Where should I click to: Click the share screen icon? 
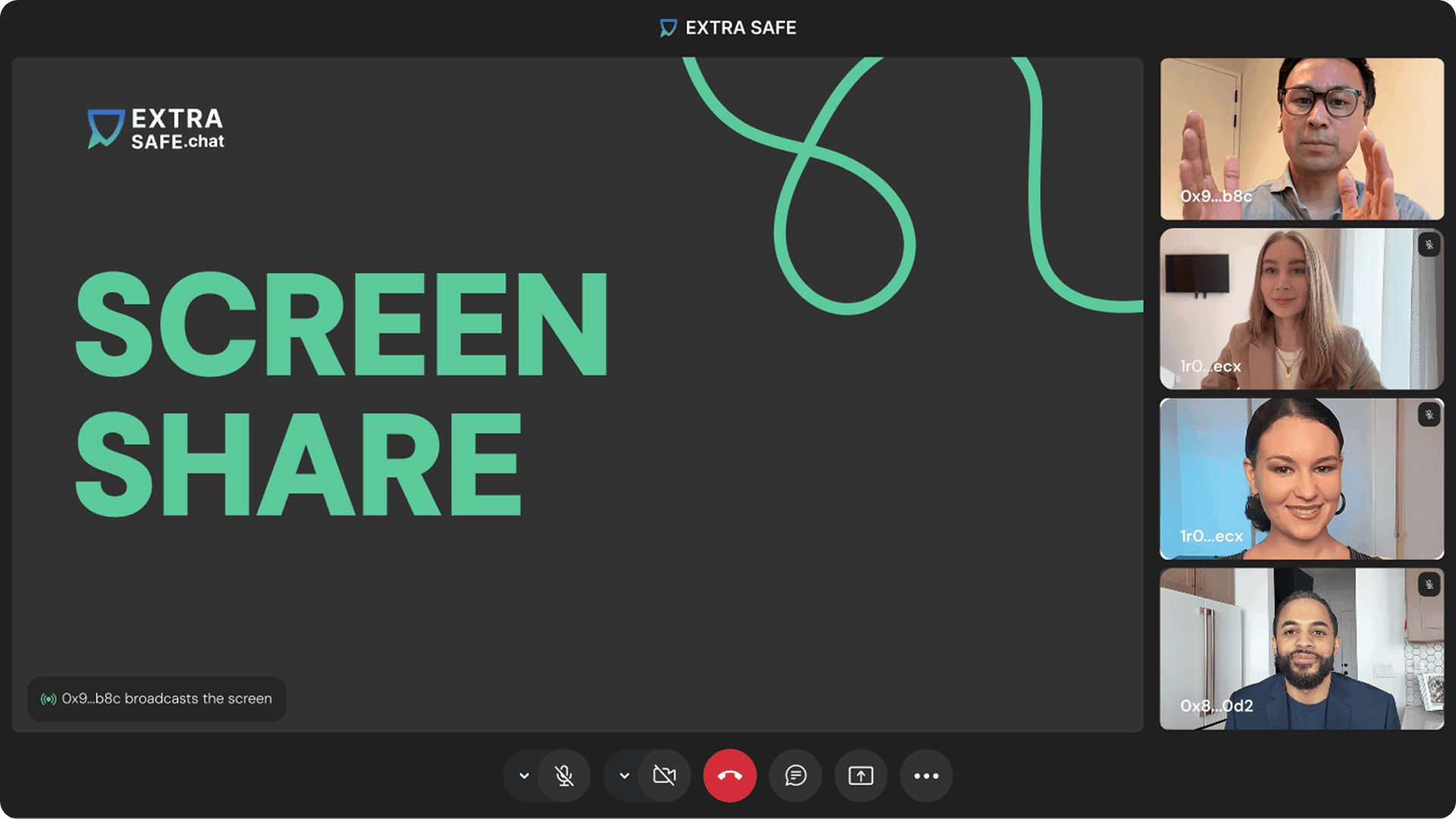click(861, 776)
